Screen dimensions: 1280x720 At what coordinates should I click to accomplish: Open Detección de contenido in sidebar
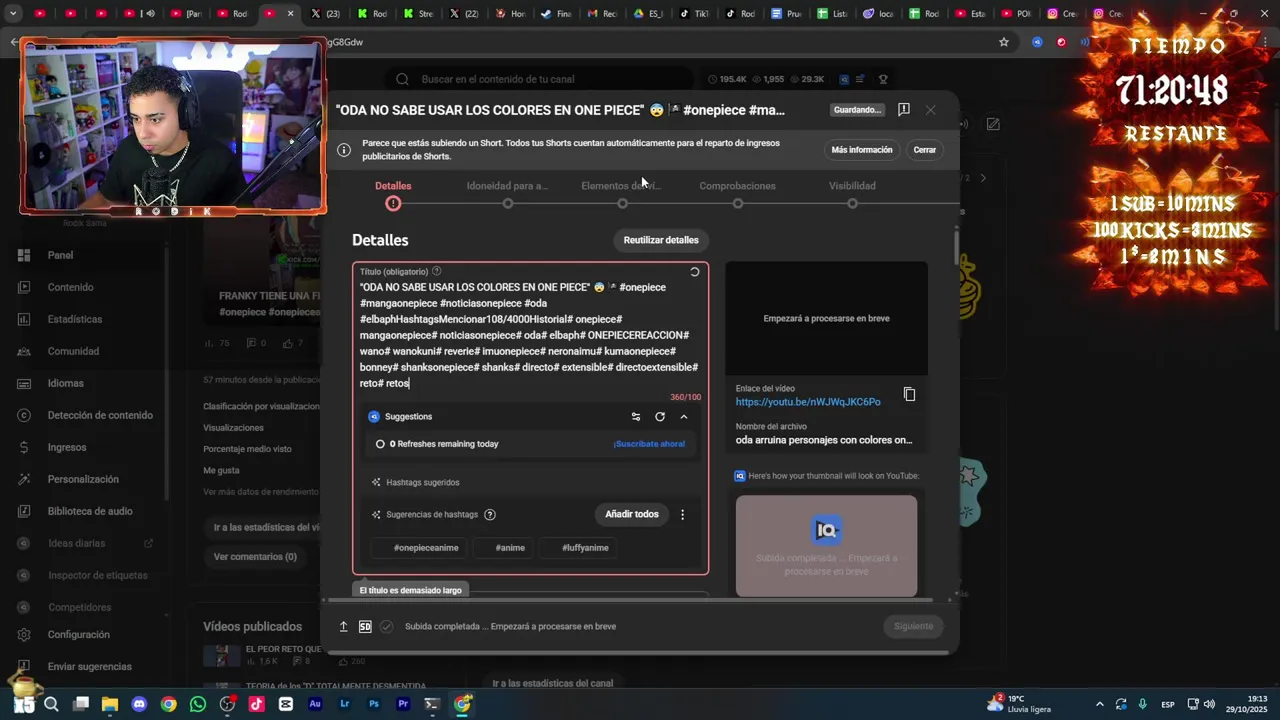[100, 415]
